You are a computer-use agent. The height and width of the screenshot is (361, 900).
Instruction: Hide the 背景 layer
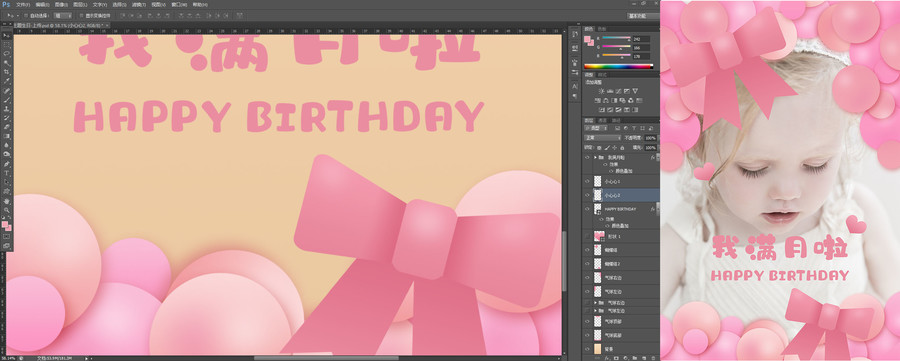click(x=587, y=348)
